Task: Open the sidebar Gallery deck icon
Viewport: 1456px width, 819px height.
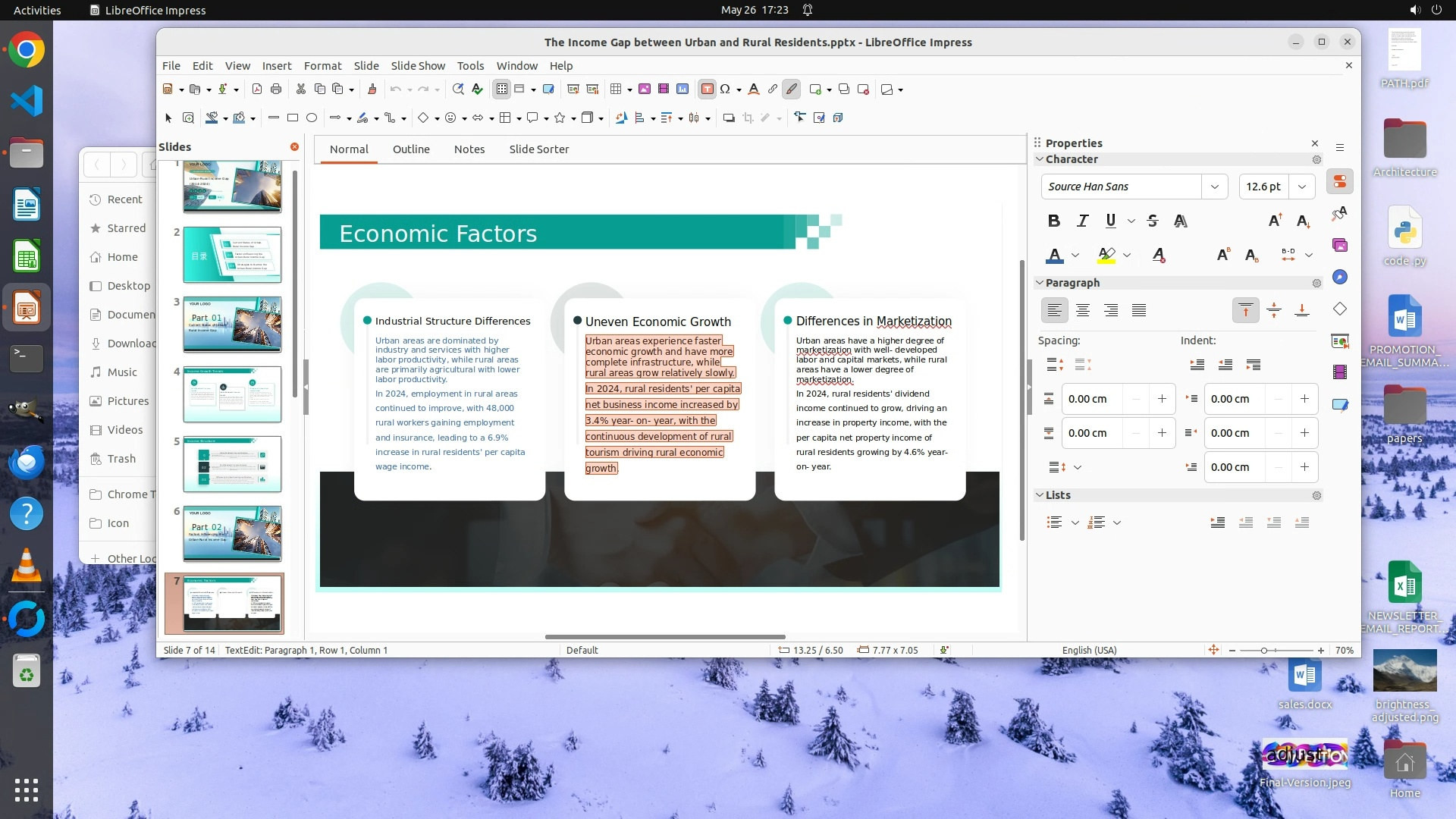Action: click(x=1340, y=245)
